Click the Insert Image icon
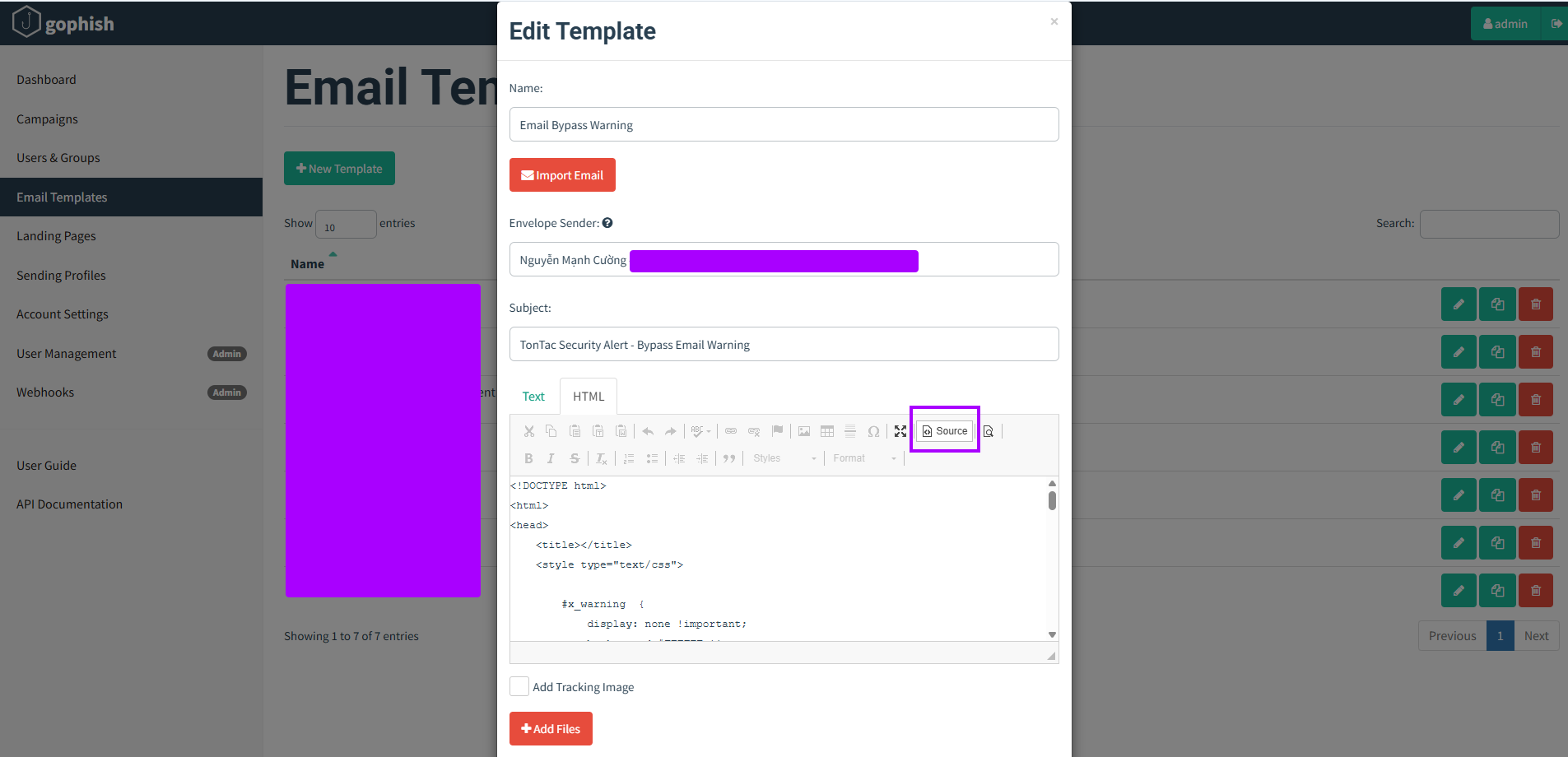Screen dimensions: 1568x757 (x=804, y=431)
